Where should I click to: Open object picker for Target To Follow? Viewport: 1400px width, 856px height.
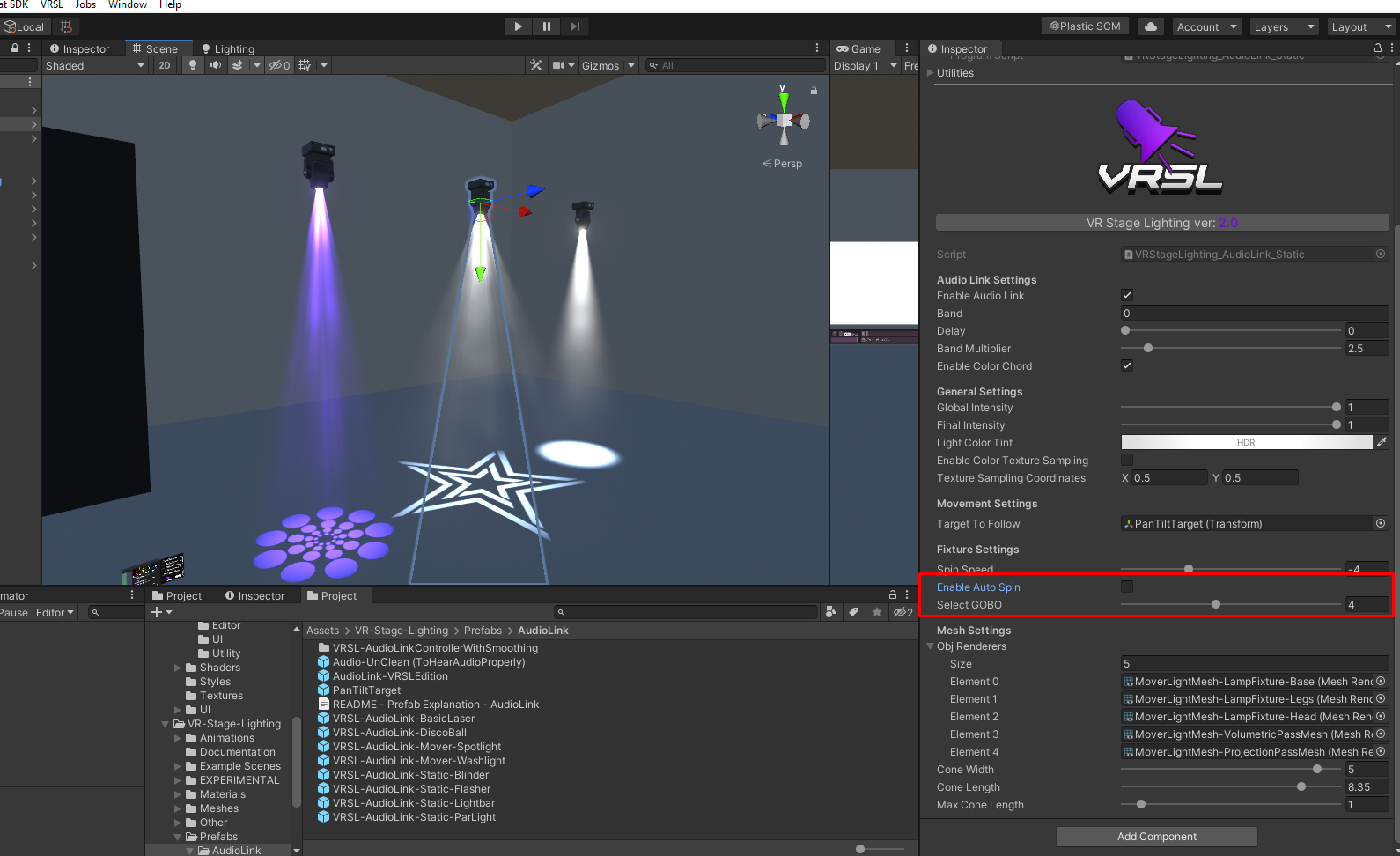click(x=1381, y=523)
